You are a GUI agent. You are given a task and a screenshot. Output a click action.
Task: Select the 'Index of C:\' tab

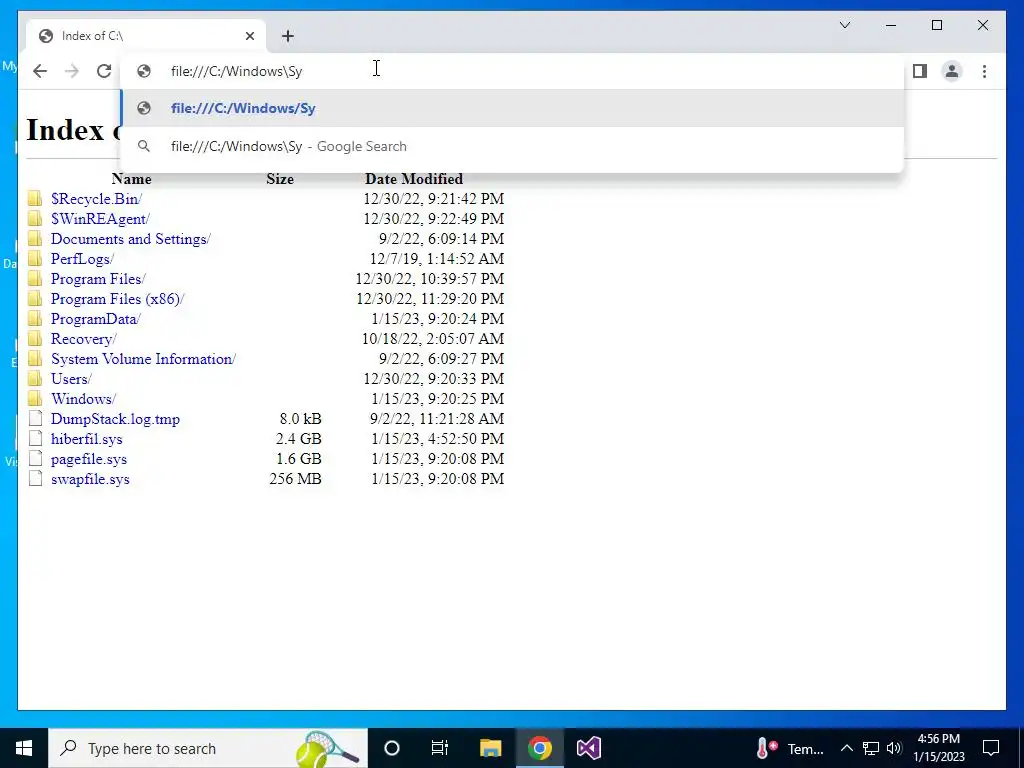click(x=146, y=36)
